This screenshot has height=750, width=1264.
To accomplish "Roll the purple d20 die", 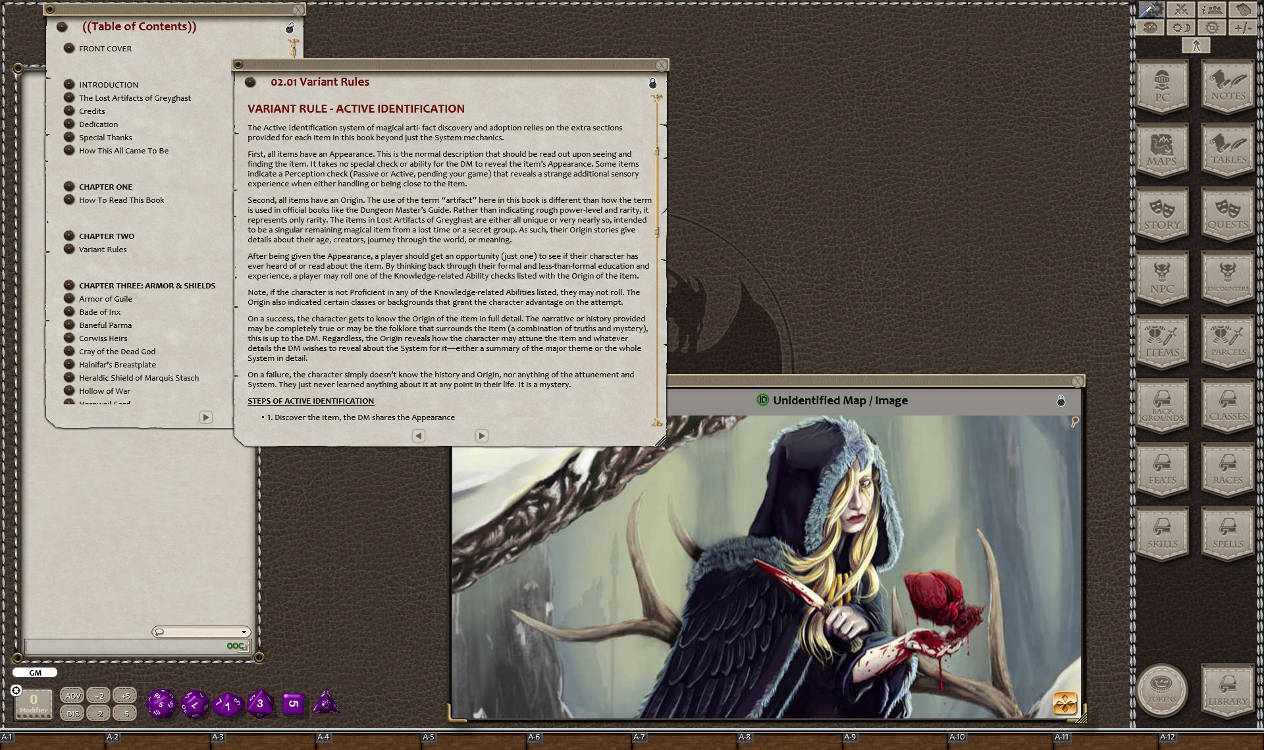I will tap(161, 703).
